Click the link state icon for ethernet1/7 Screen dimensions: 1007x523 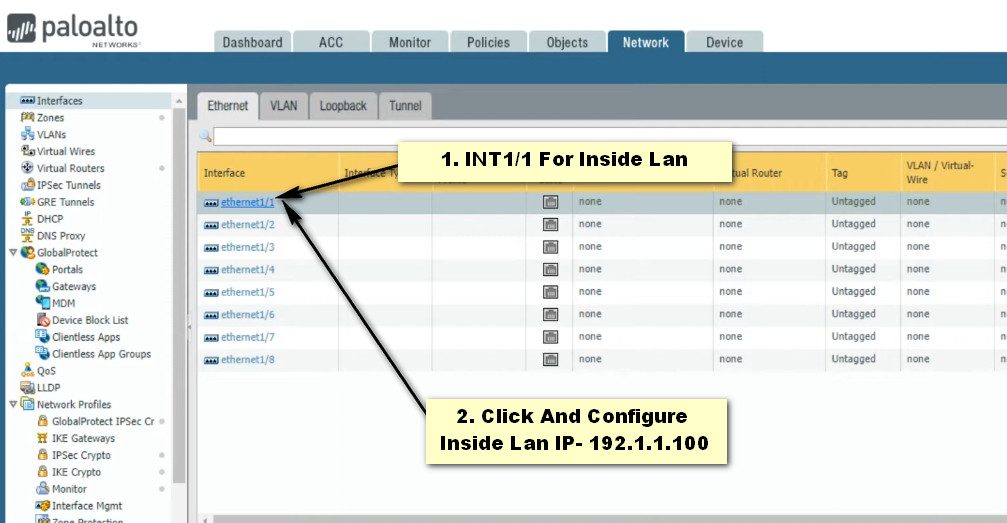550,337
